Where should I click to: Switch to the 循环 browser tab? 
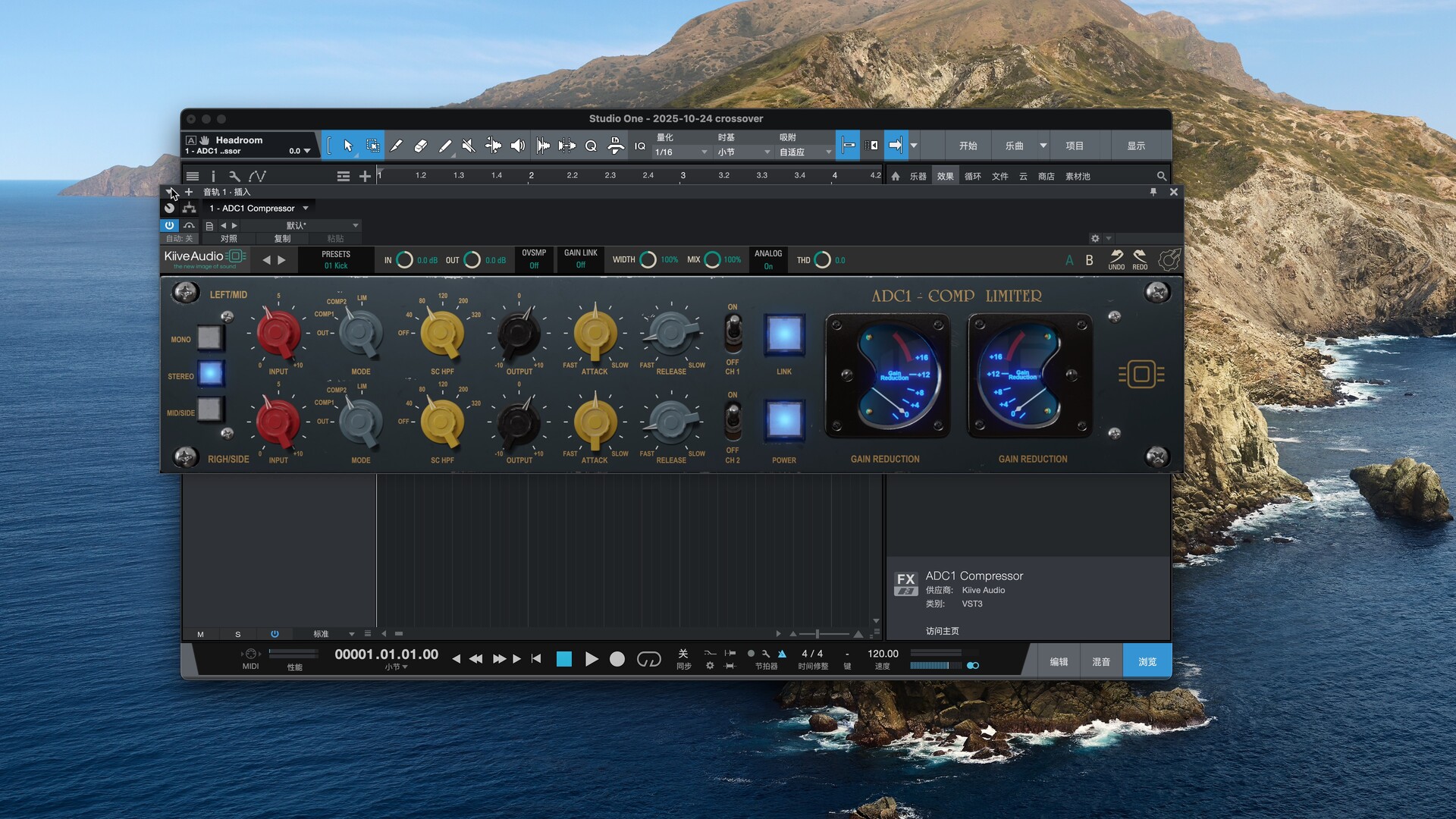[972, 176]
